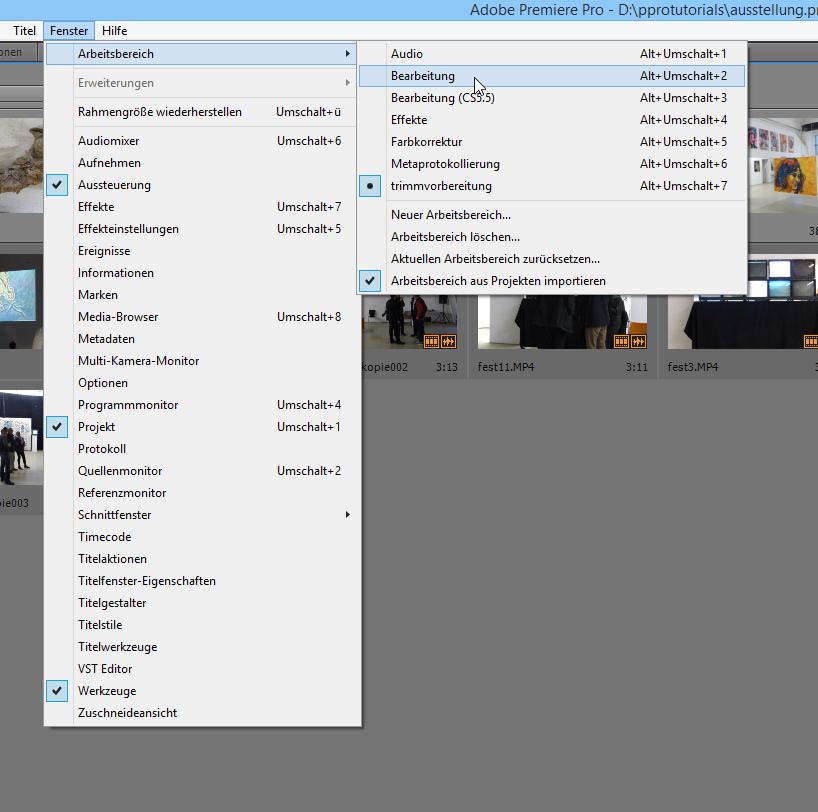Click the fest11.MP4 file name
The width and height of the screenshot is (818, 812).
(506, 367)
